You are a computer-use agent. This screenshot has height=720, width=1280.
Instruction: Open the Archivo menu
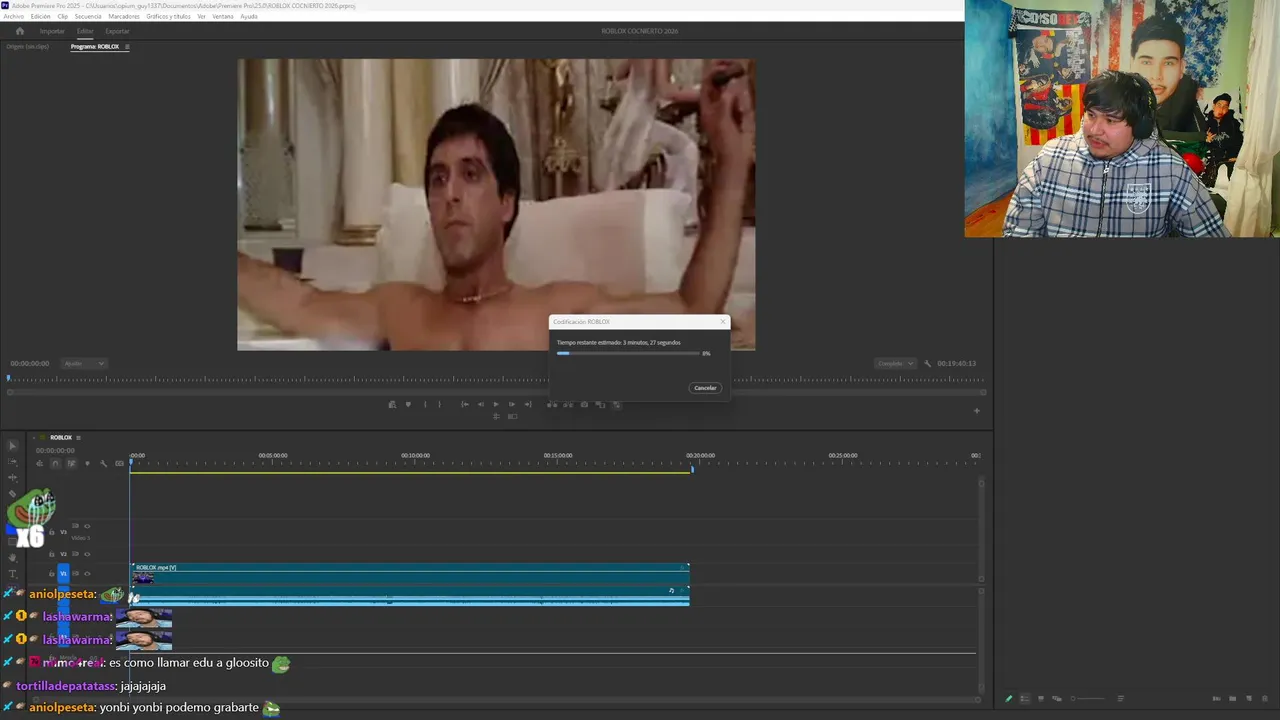[13, 16]
